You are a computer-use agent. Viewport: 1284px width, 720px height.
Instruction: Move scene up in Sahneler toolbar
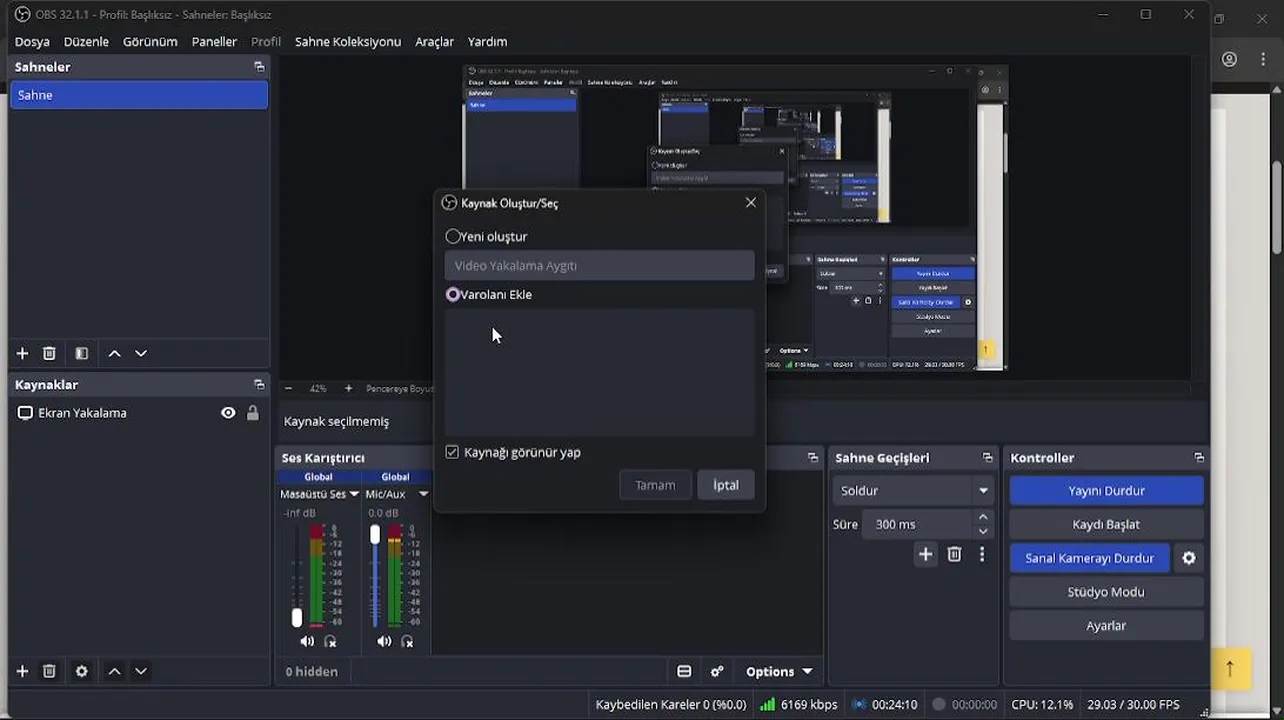click(114, 353)
